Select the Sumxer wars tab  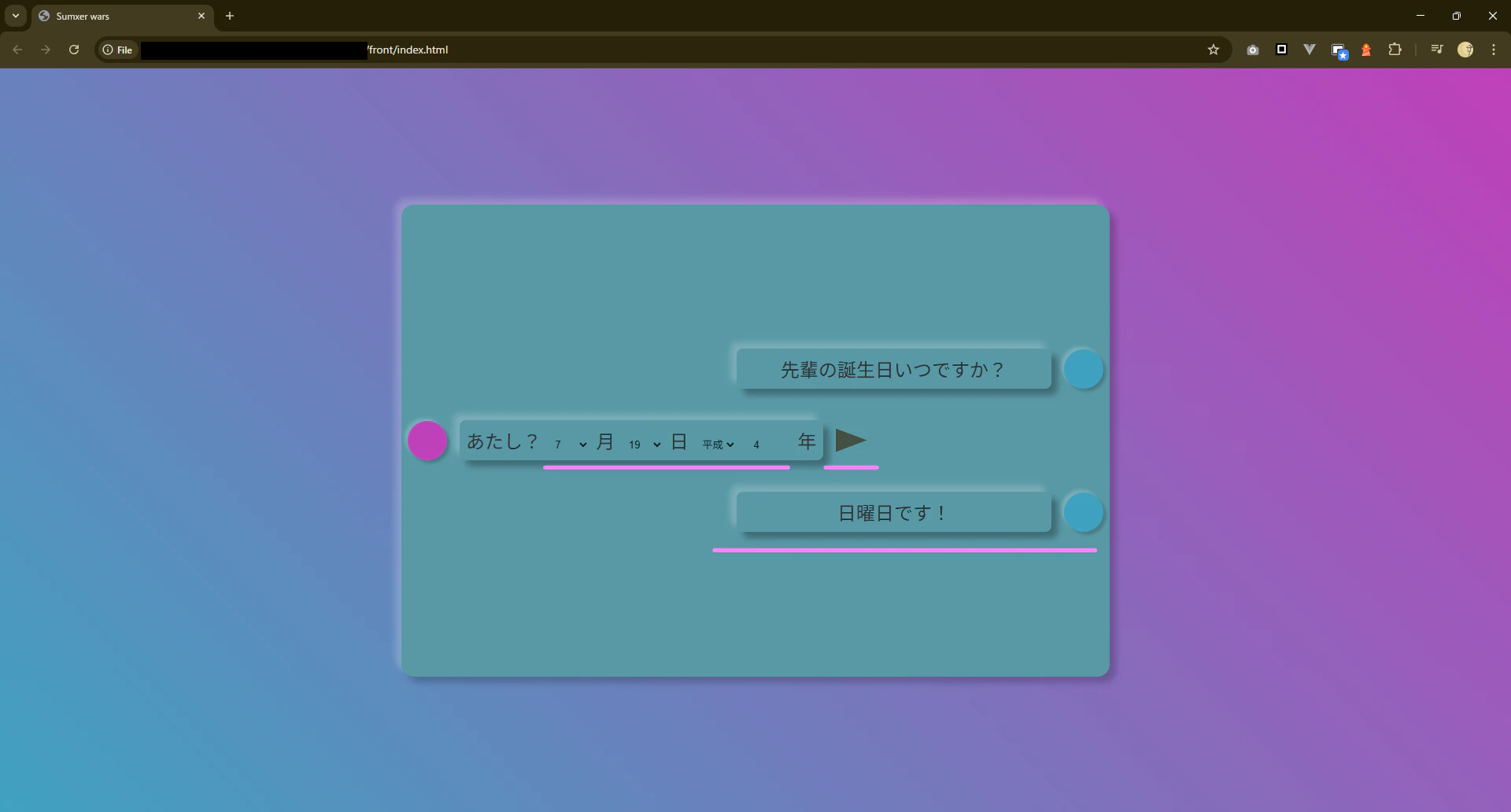tap(123, 16)
